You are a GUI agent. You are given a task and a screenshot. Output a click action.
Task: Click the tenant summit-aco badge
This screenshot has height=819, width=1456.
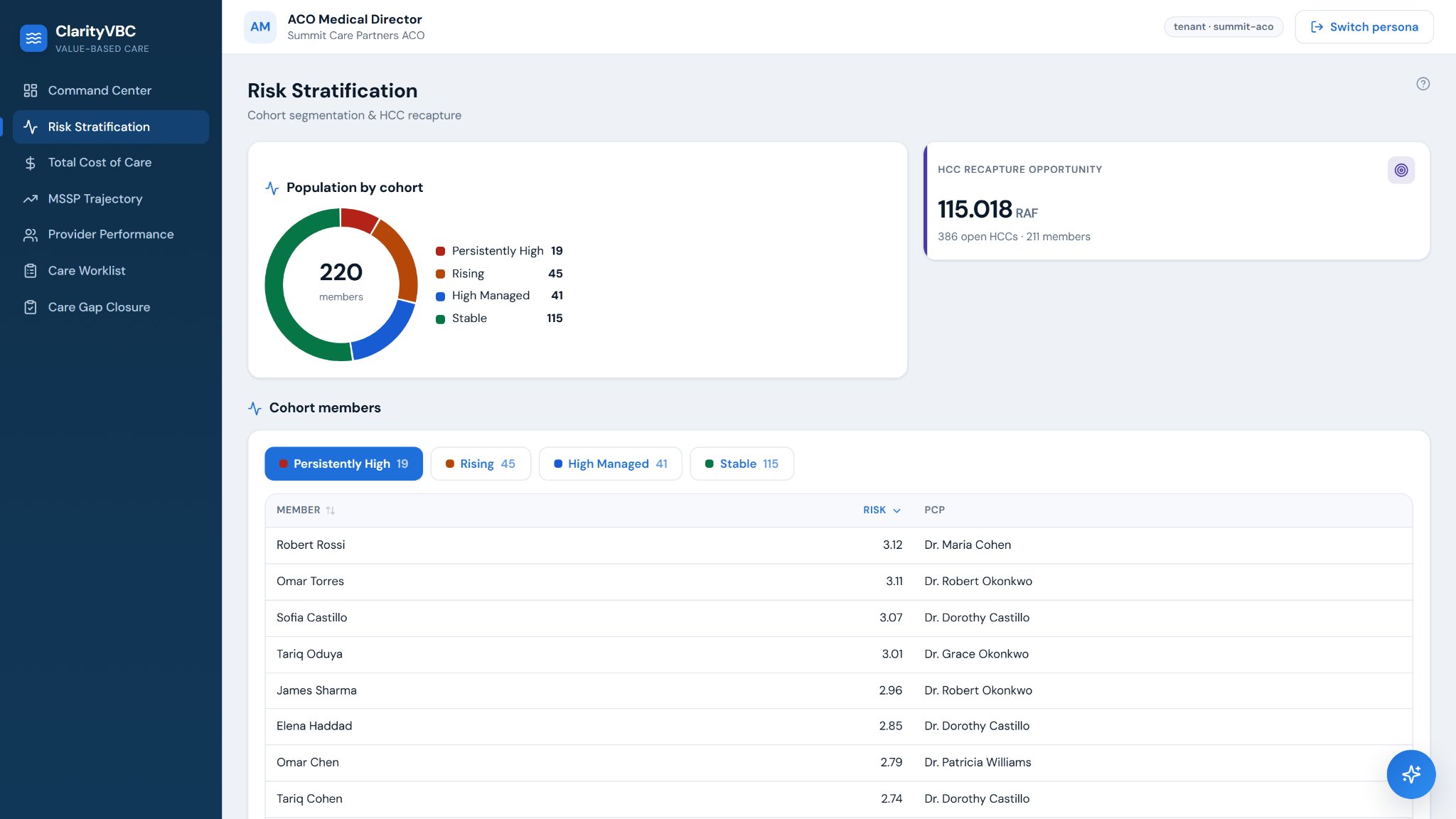(1223, 27)
